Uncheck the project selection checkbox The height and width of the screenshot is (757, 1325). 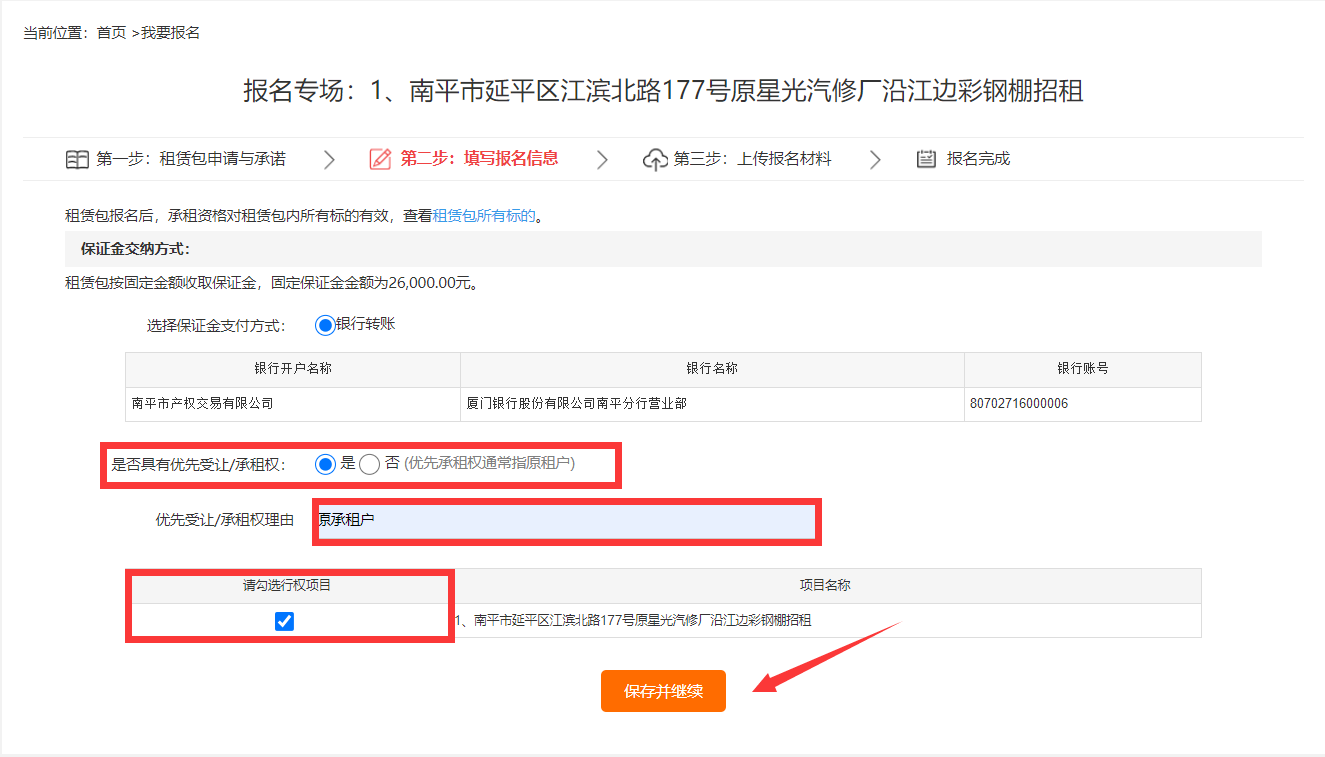coord(285,621)
